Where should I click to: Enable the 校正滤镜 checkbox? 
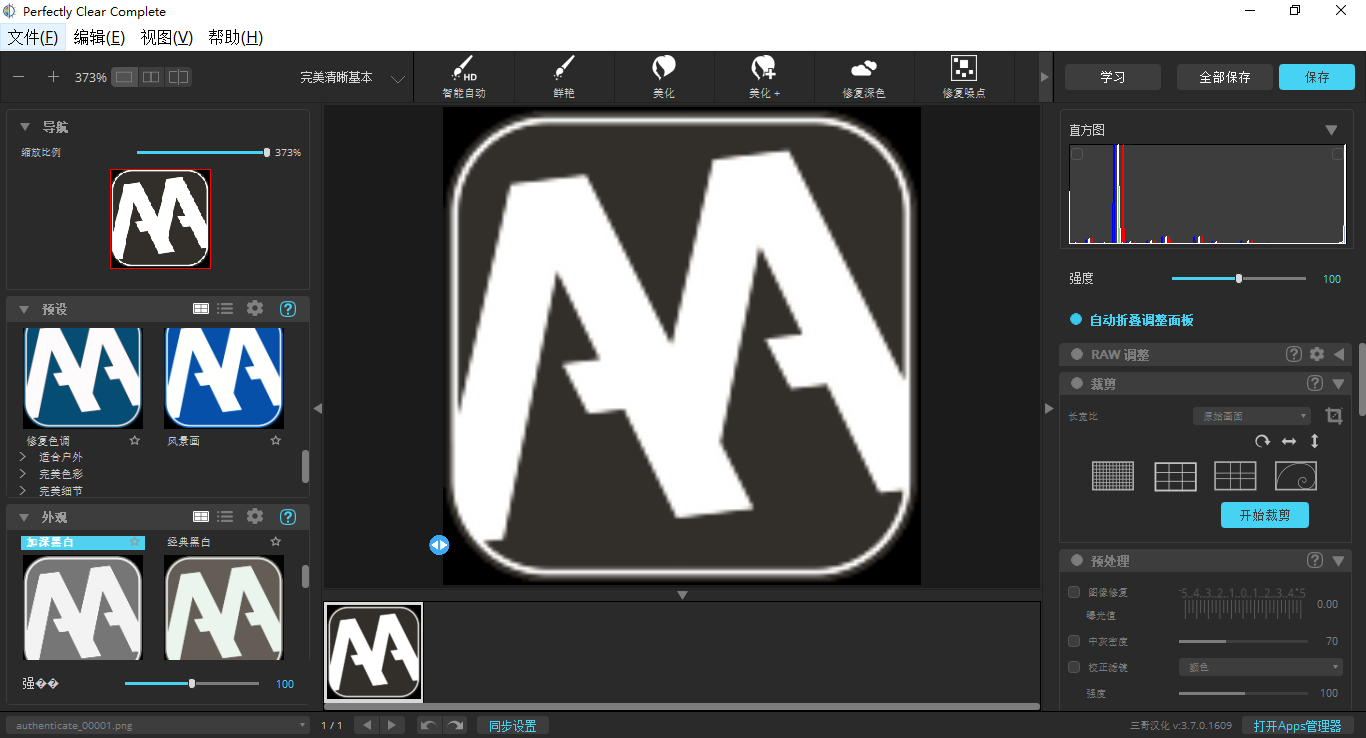pos(1074,667)
